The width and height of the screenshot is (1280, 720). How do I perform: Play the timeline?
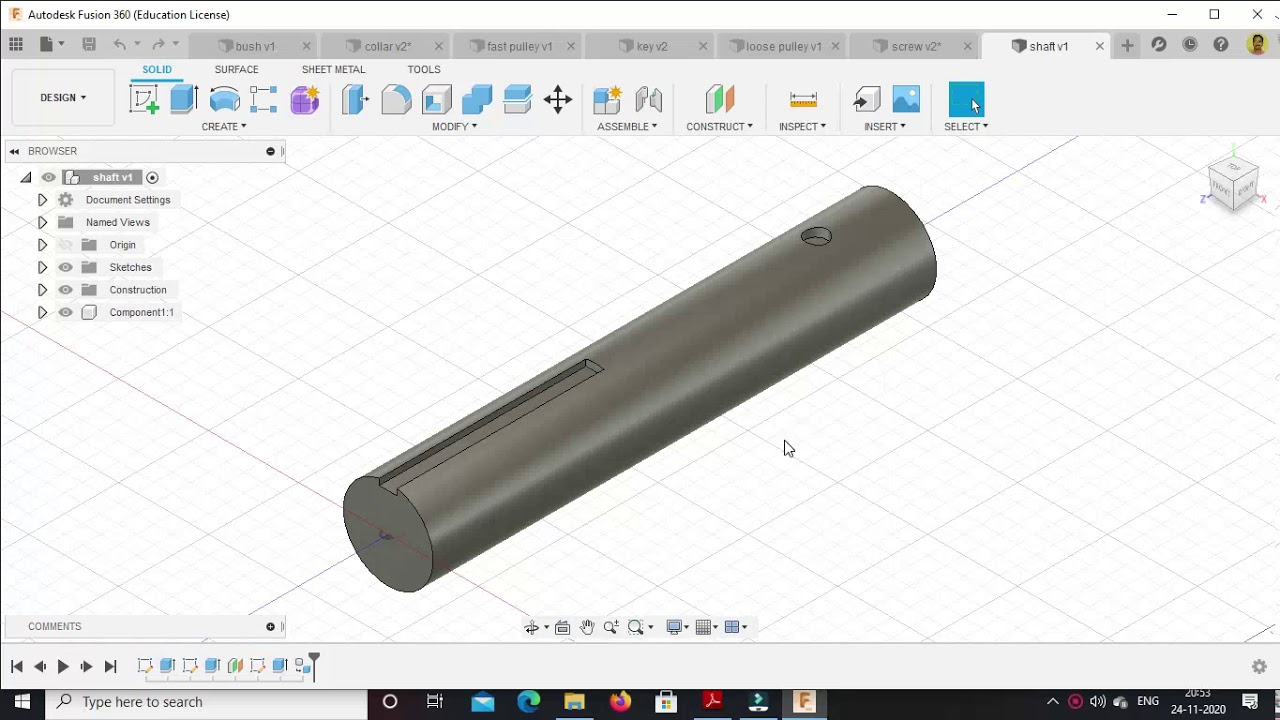63,666
